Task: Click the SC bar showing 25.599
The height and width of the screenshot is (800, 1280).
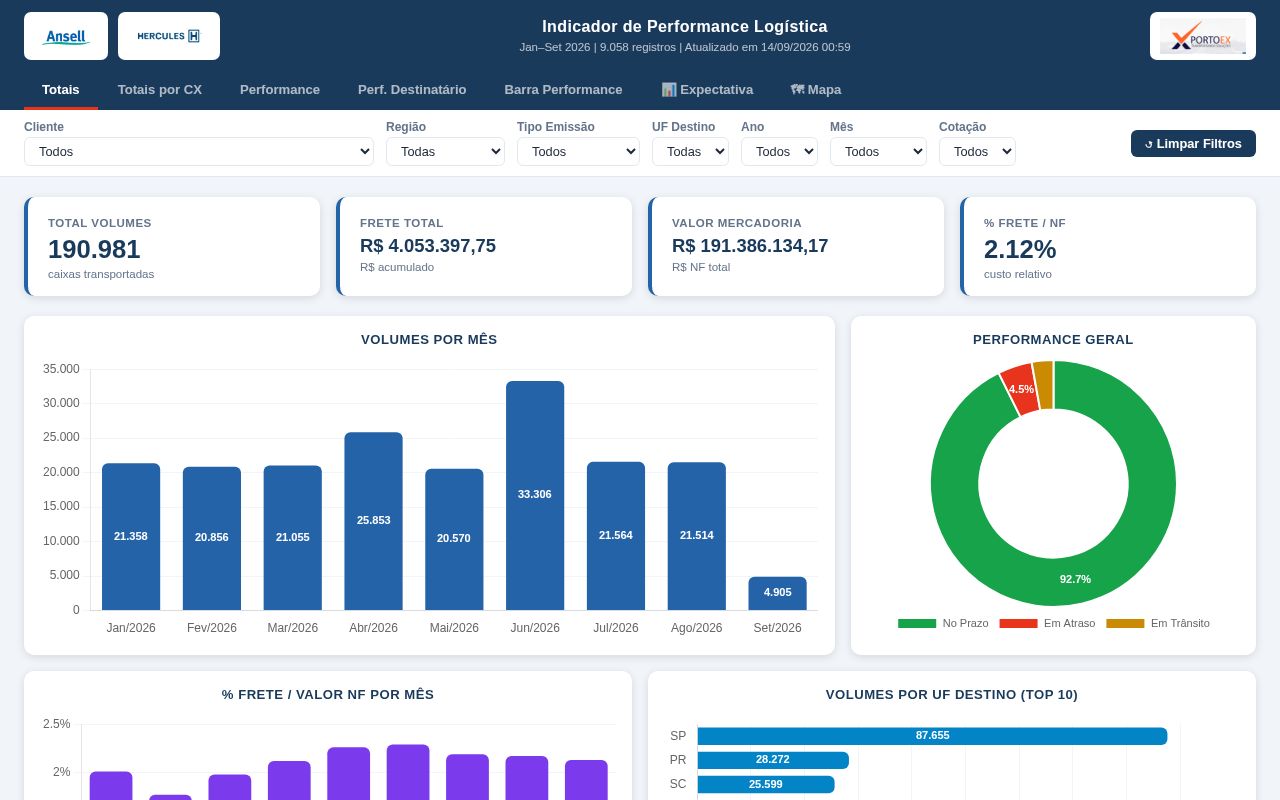Action: [x=766, y=784]
